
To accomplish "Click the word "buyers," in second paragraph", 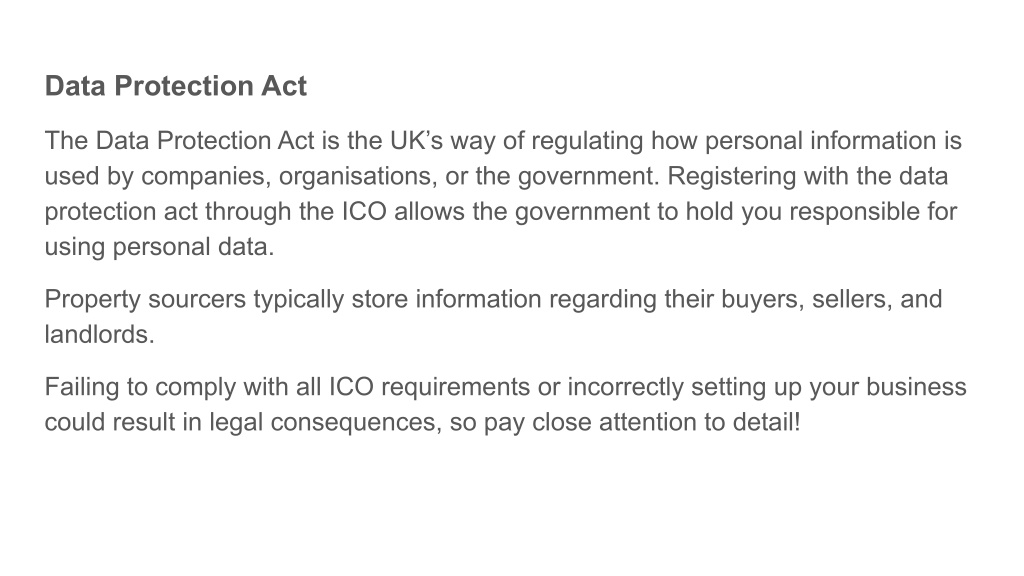I will pos(763,300).
